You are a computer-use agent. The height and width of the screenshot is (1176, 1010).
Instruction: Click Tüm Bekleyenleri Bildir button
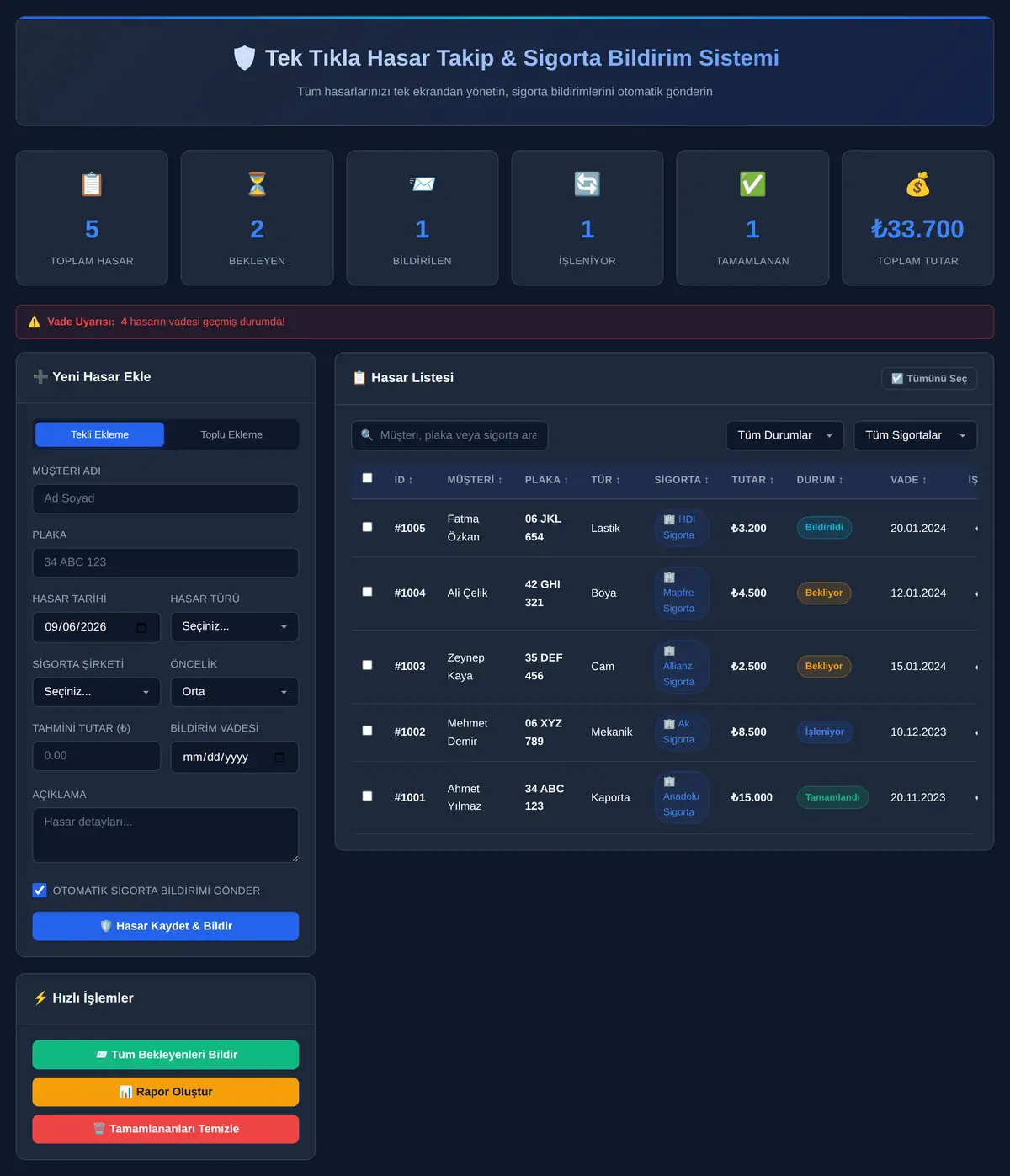click(166, 1055)
